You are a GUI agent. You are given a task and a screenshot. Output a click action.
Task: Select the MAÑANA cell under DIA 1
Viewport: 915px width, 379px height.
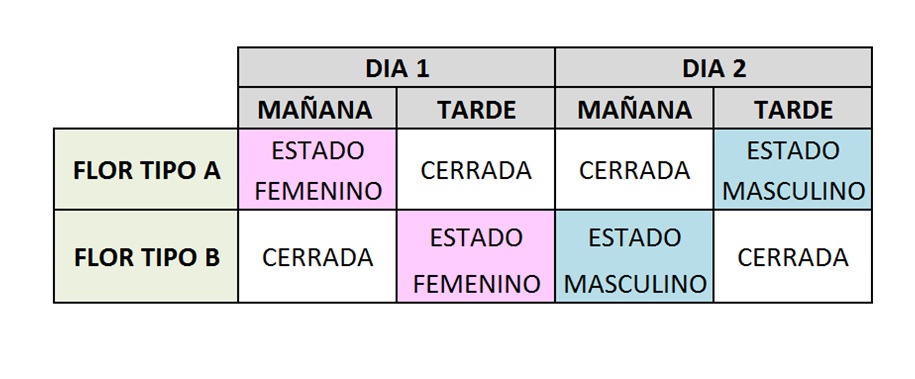pos(317,109)
